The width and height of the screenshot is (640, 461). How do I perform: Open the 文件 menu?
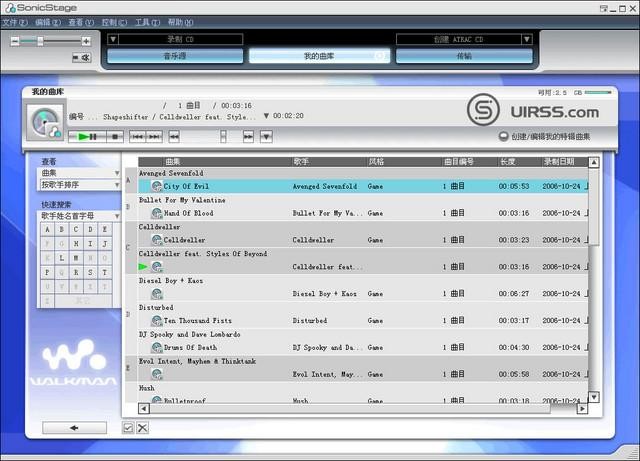tap(16, 21)
